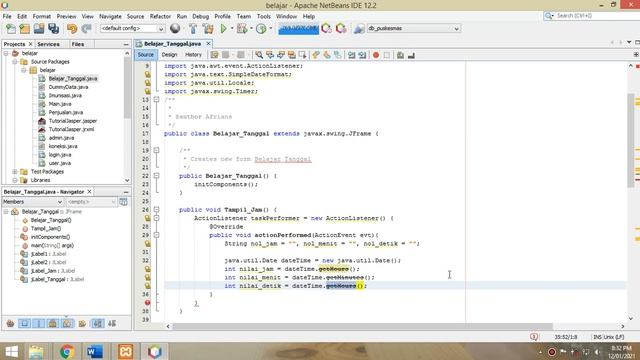Open the Source menu
640x360 pixels.
click(x=135, y=16)
